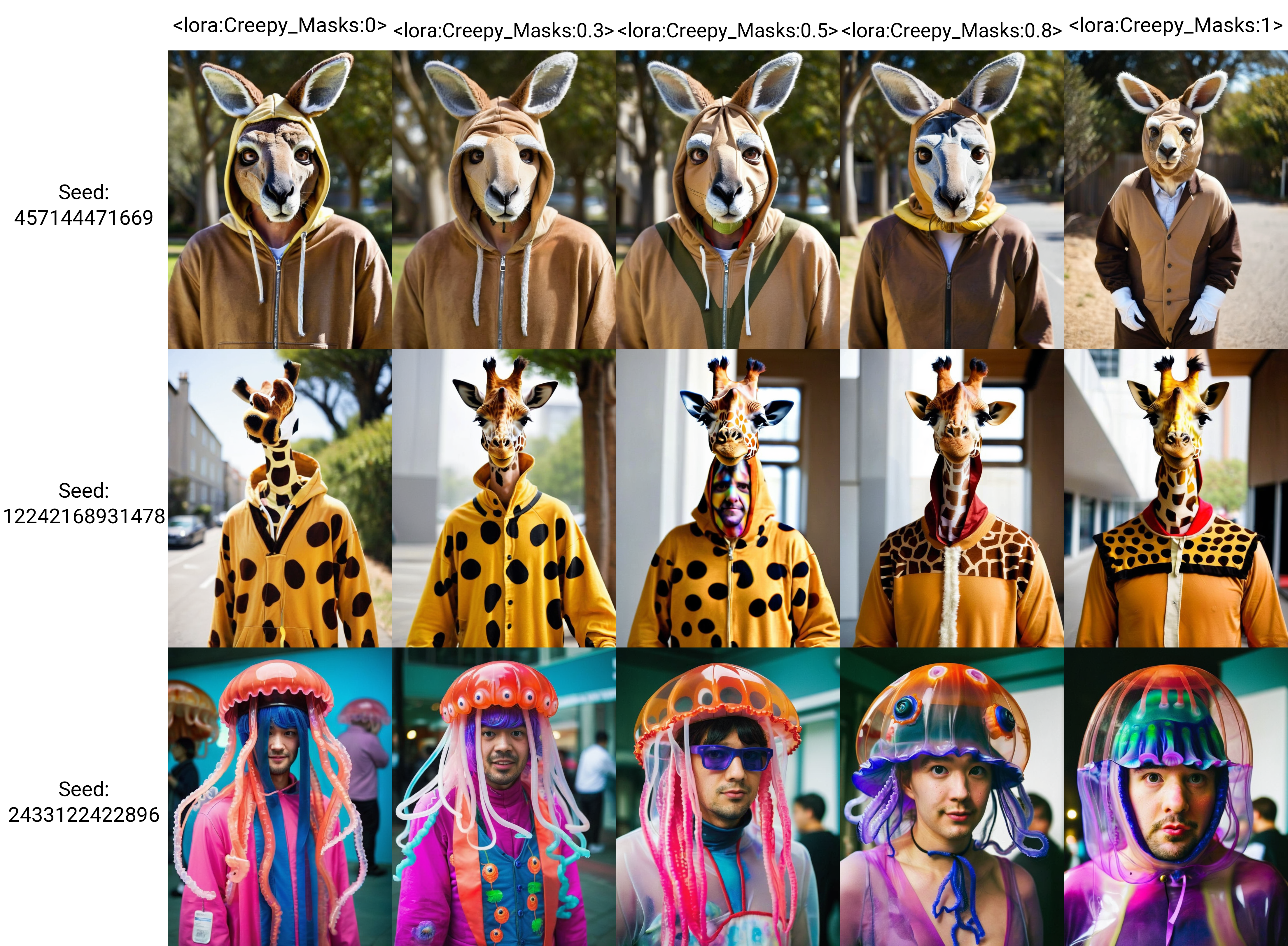This screenshot has height=946, width=1288.
Task: Select jellyfish image with purple sunglasses
Action: [x=728, y=796]
